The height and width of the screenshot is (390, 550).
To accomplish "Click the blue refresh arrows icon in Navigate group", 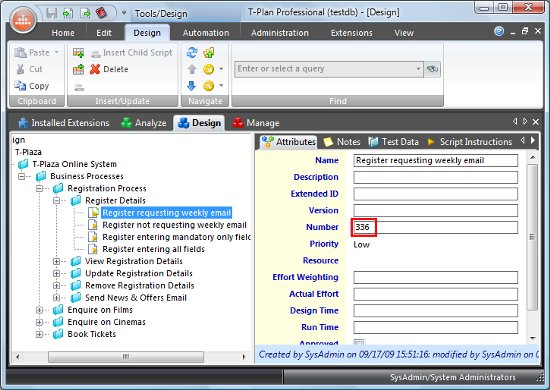I will click(x=192, y=53).
